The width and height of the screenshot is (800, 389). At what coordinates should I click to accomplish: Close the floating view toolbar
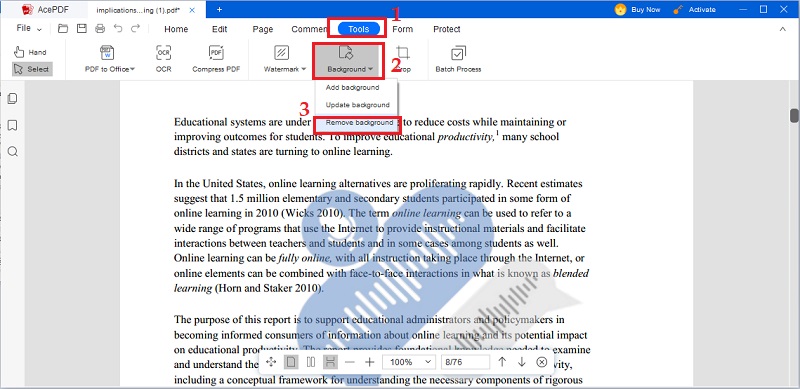[542, 362]
